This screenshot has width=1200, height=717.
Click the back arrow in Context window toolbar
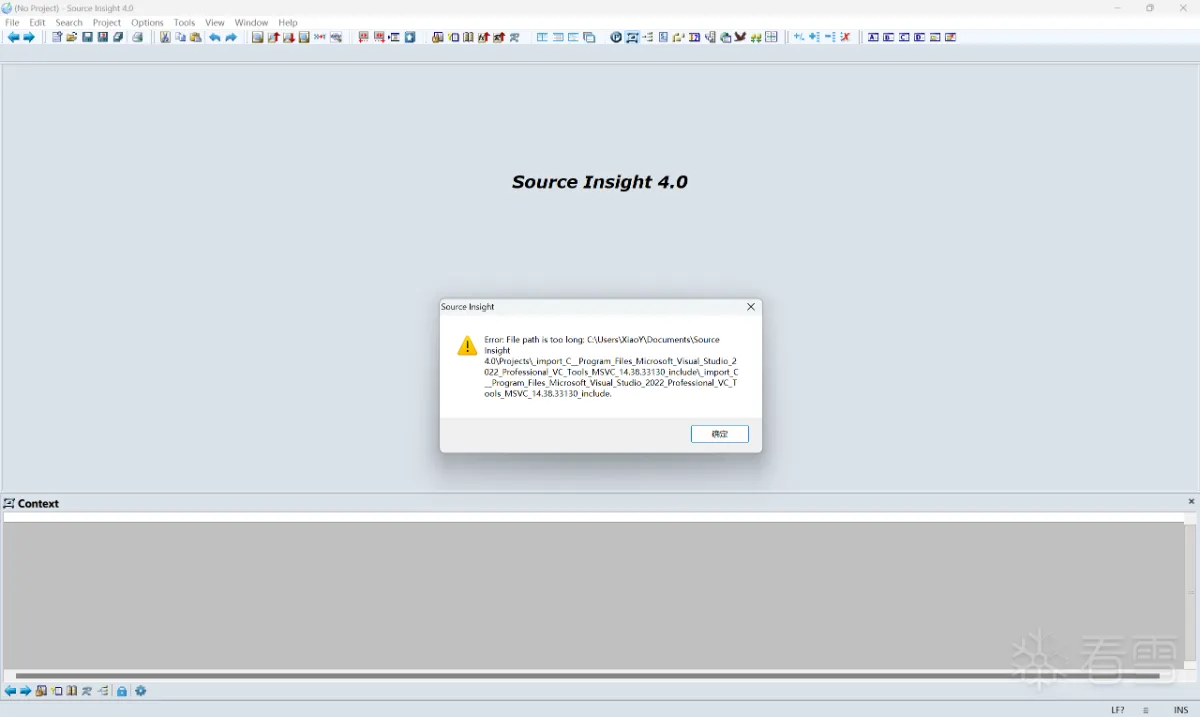click(10, 691)
